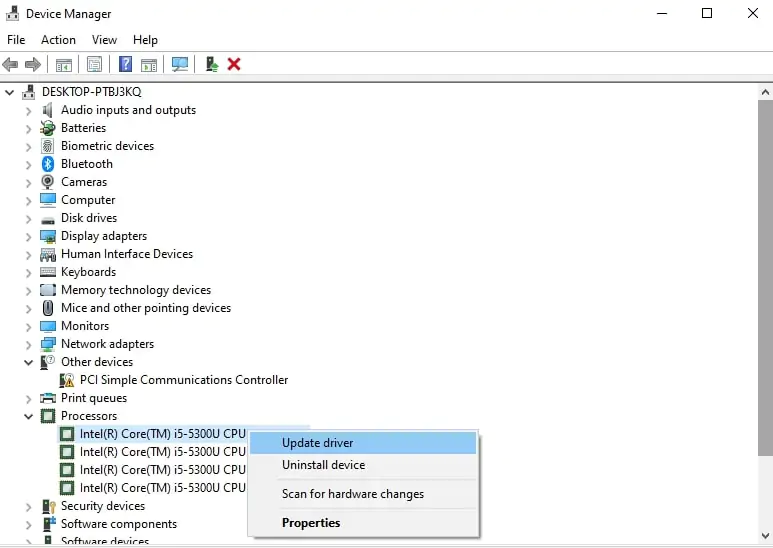Image resolution: width=773 pixels, height=548 pixels.
Task: Click Show/Hide Console Tree toolbar icon
Action: (64, 64)
